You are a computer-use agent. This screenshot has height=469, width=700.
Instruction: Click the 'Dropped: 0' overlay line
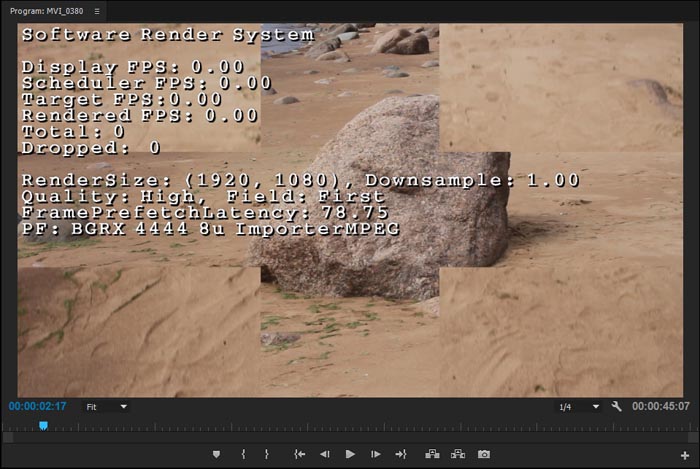91,148
